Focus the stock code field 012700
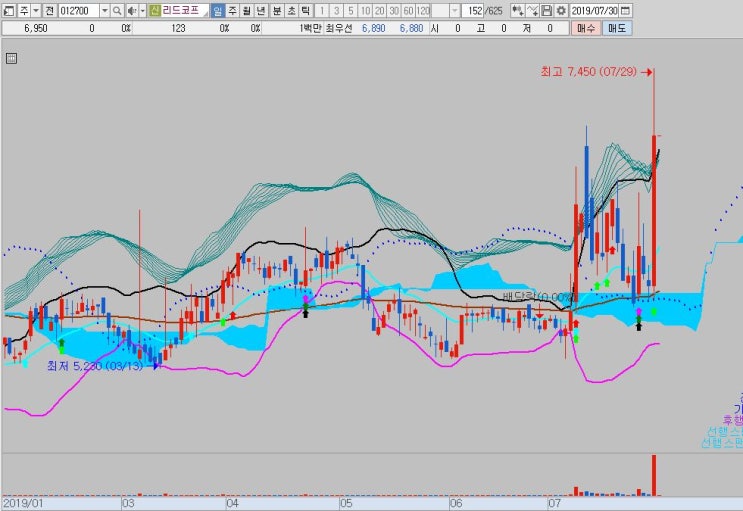This screenshot has width=743, height=511. point(79,10)
